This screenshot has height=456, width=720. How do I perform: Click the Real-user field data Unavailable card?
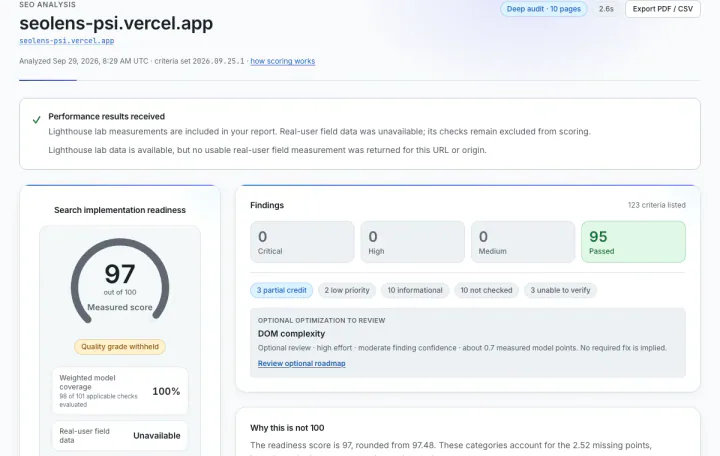click(x=120, y=435)
